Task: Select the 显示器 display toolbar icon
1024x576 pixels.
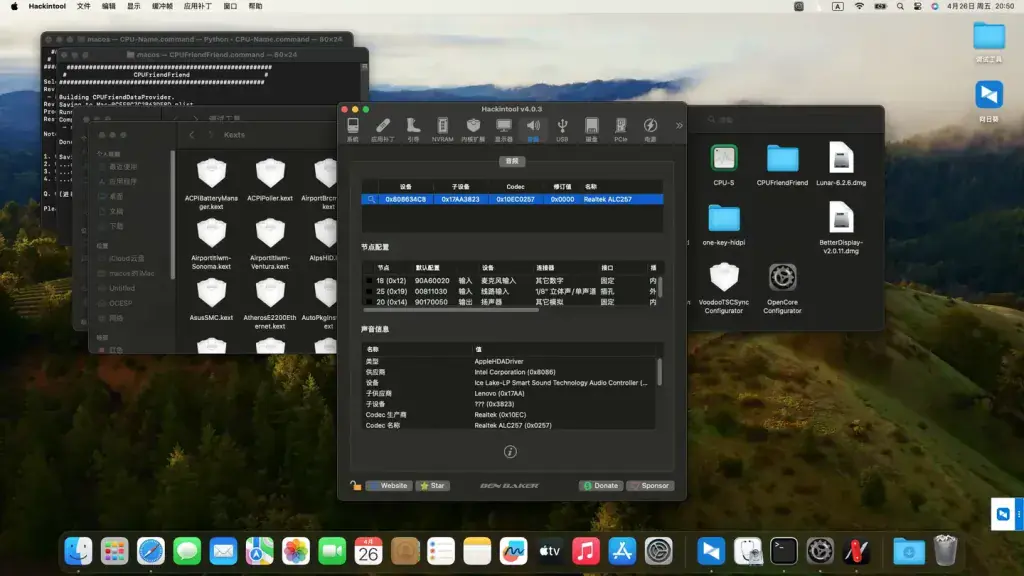Action: coord(504,129)
